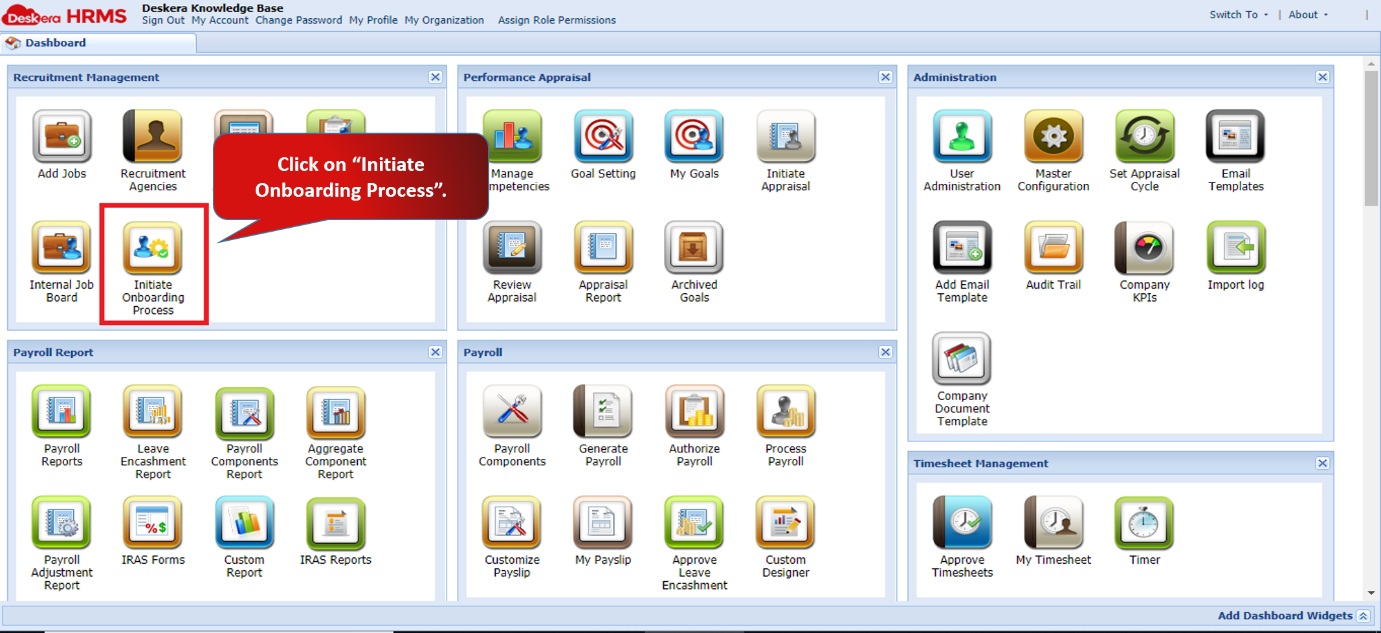Open Goal Setting
1381x633 pixels.
[603, 136]
